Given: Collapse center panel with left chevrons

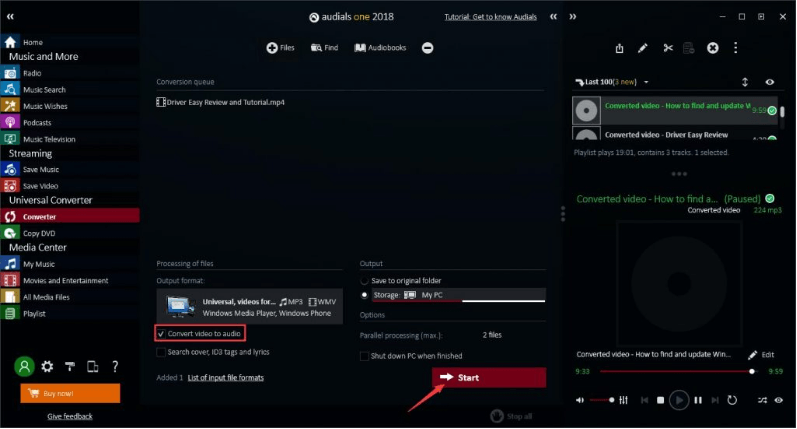Looking at the screenshot, I should click(x=554, y=17).
